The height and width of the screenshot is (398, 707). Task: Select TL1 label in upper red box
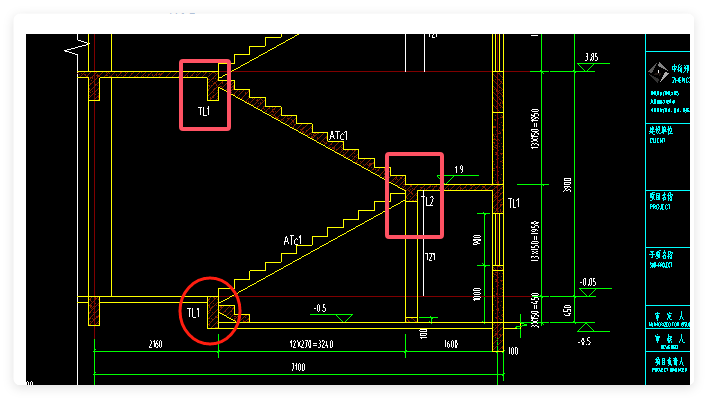click(204, 111)
